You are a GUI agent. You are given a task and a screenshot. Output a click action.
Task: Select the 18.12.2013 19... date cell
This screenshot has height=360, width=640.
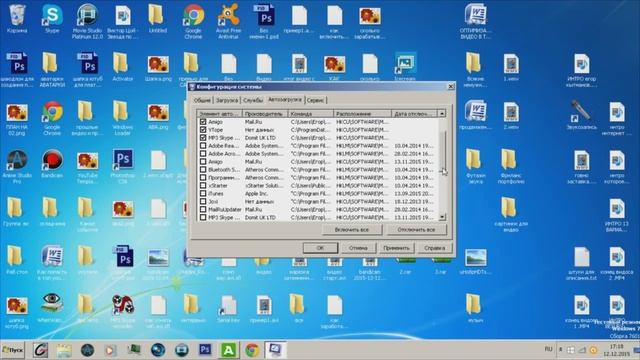[413, 202]
